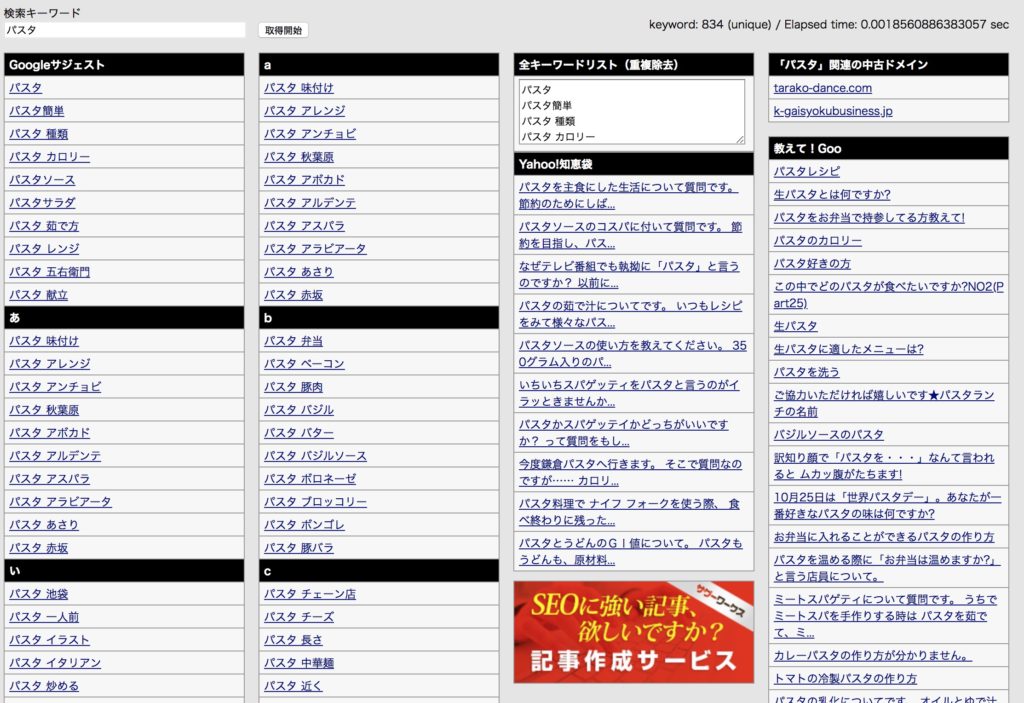Click inside the 検索キーワード input field
Image resolution: width=1024 pixels, height=703 pixels.
tap(124, 29)
